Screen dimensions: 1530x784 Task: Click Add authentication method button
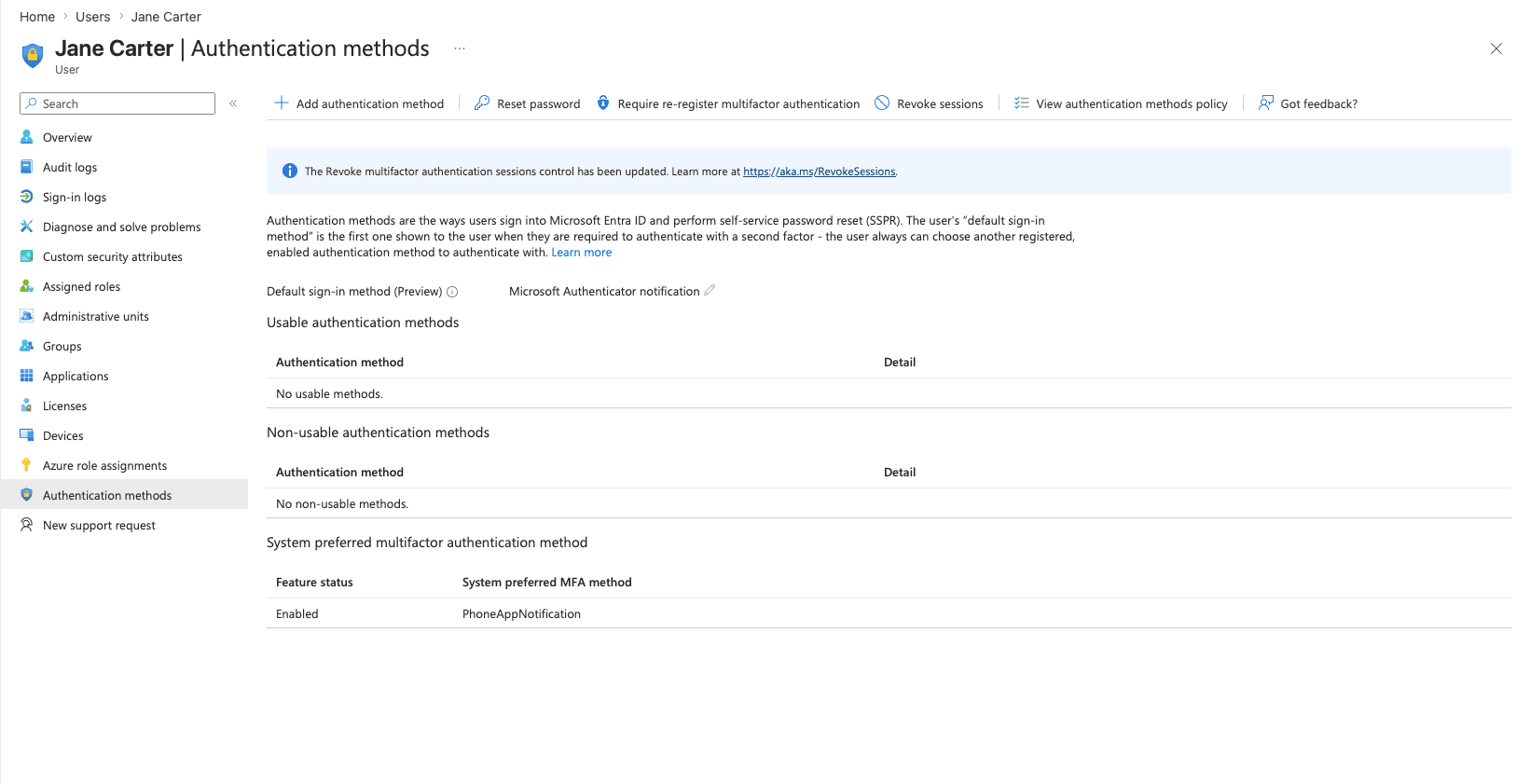click(x=359, y=103)
